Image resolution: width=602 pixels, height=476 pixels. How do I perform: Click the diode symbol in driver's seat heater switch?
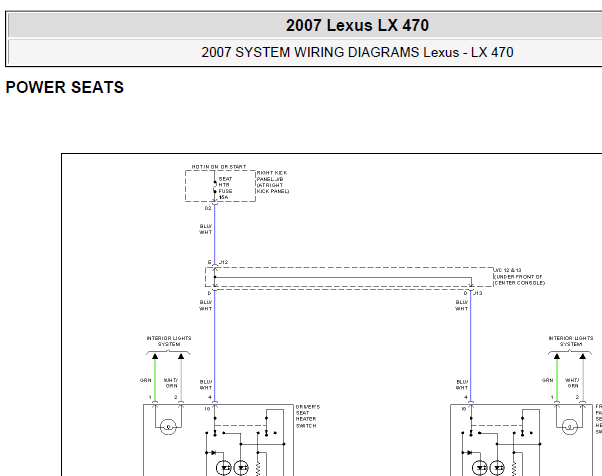213,453
